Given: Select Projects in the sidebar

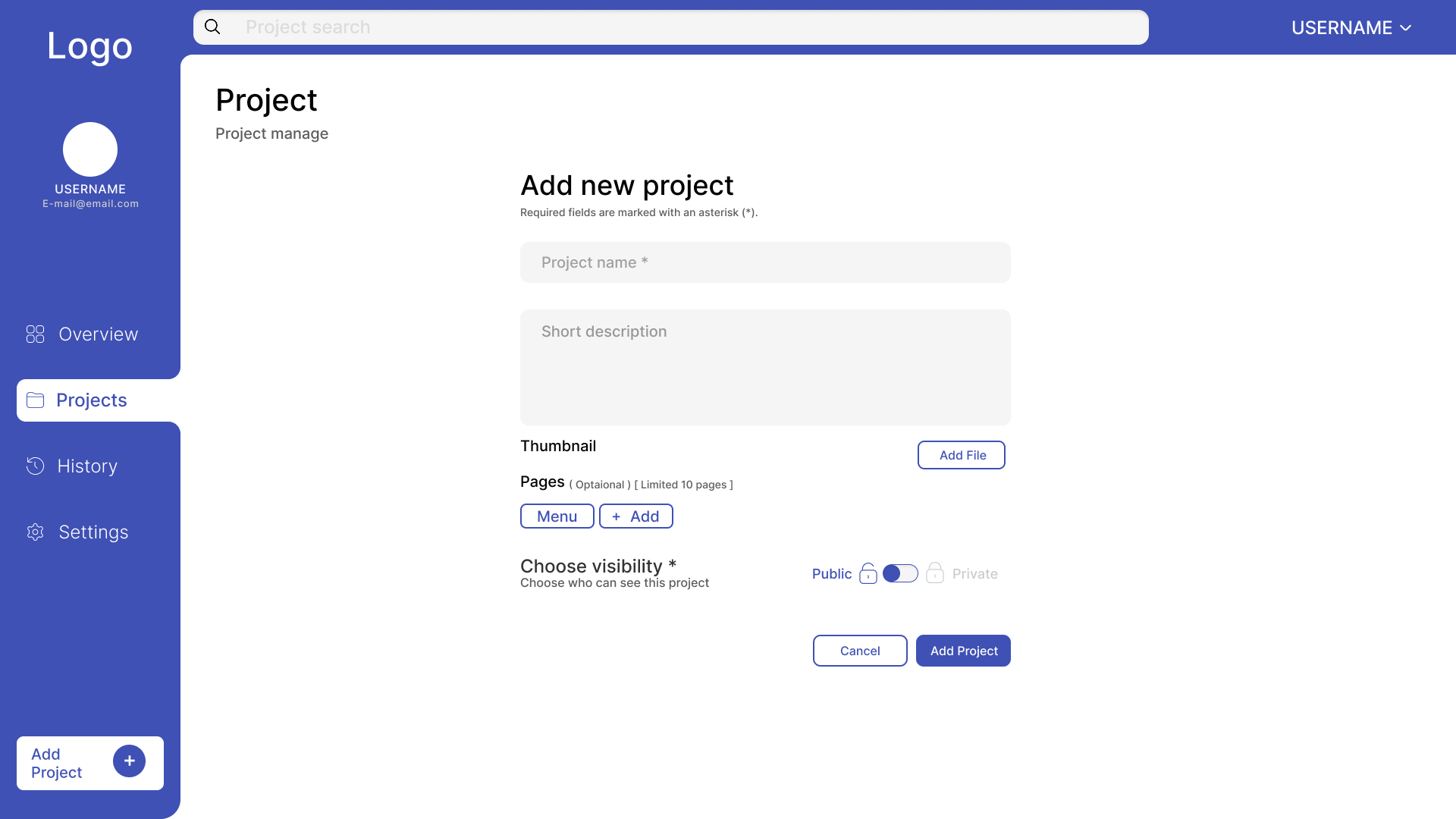Looking at the screenshot, I should [x=98, y=400].
